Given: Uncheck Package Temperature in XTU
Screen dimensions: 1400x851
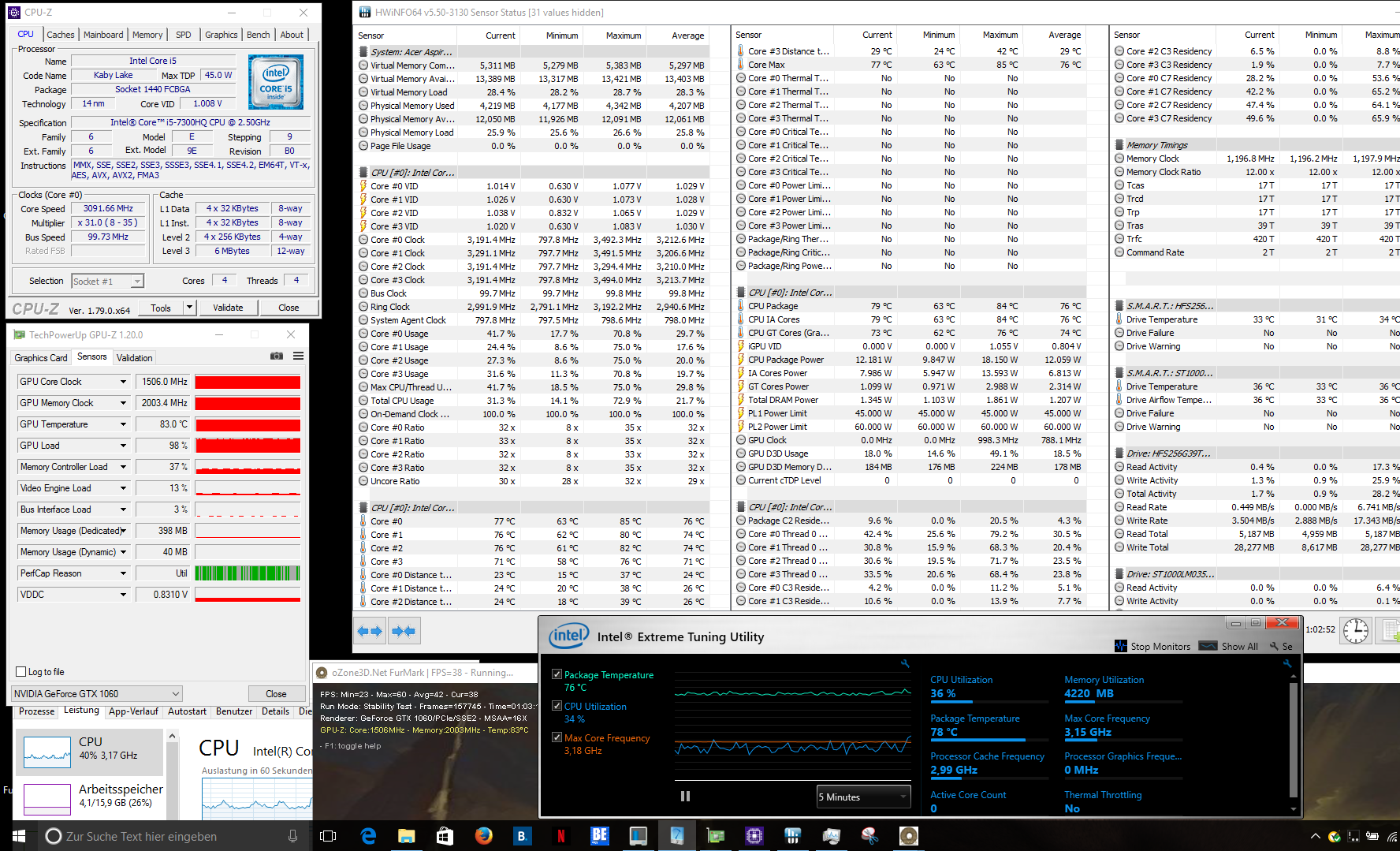Looking at the screenshot, I should tap(557, 674).
